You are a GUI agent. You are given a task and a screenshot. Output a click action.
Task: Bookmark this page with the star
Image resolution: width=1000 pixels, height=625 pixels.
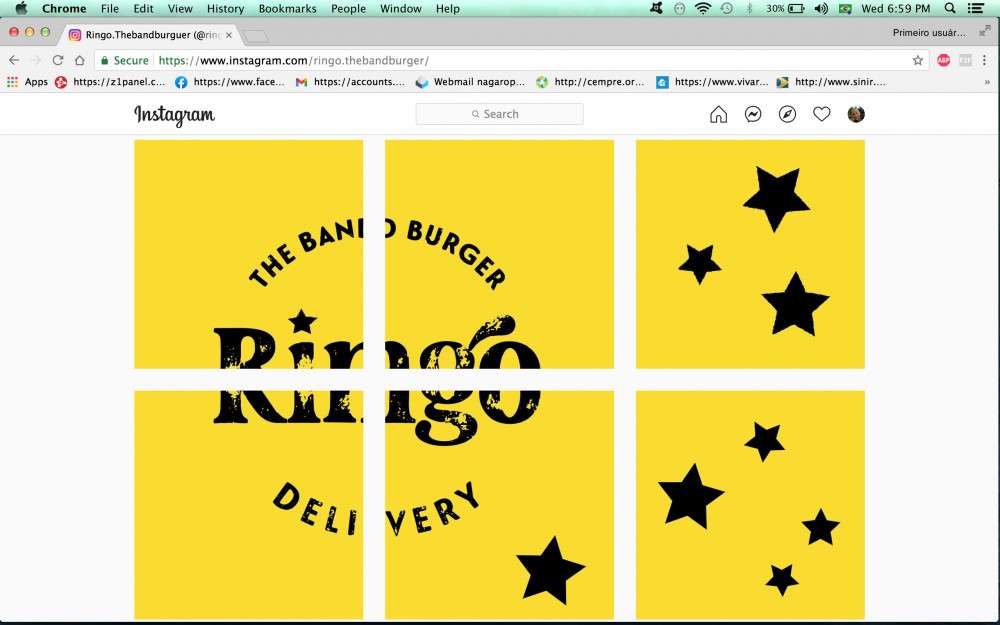(918, 60)
